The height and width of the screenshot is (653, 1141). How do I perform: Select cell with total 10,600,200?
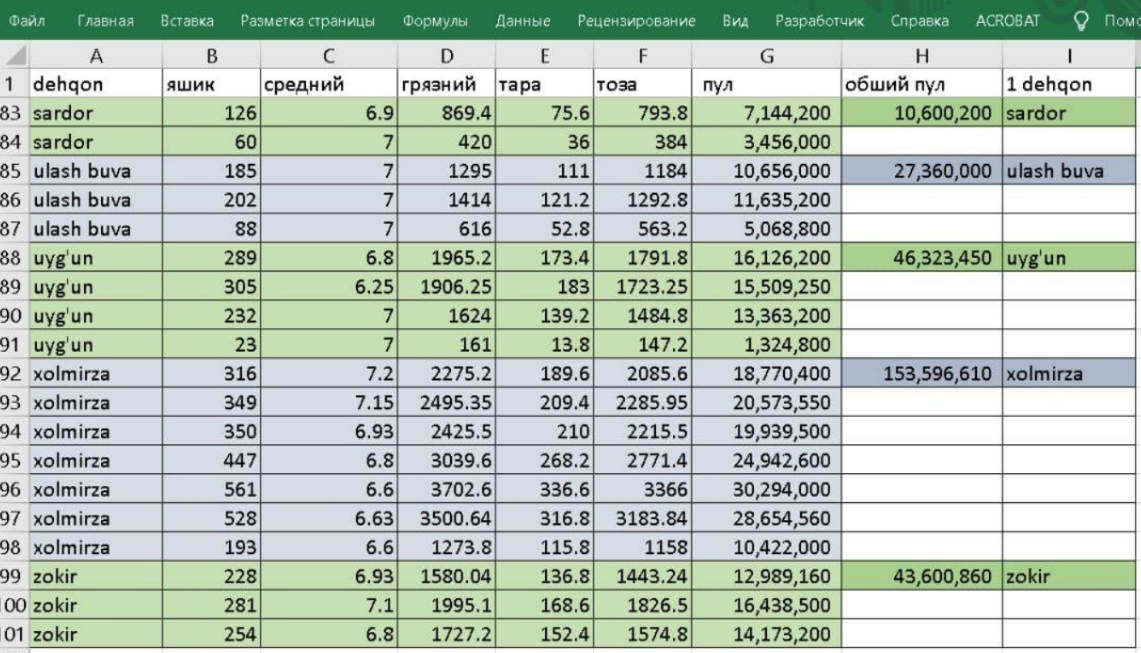click(x=922, y=113)
